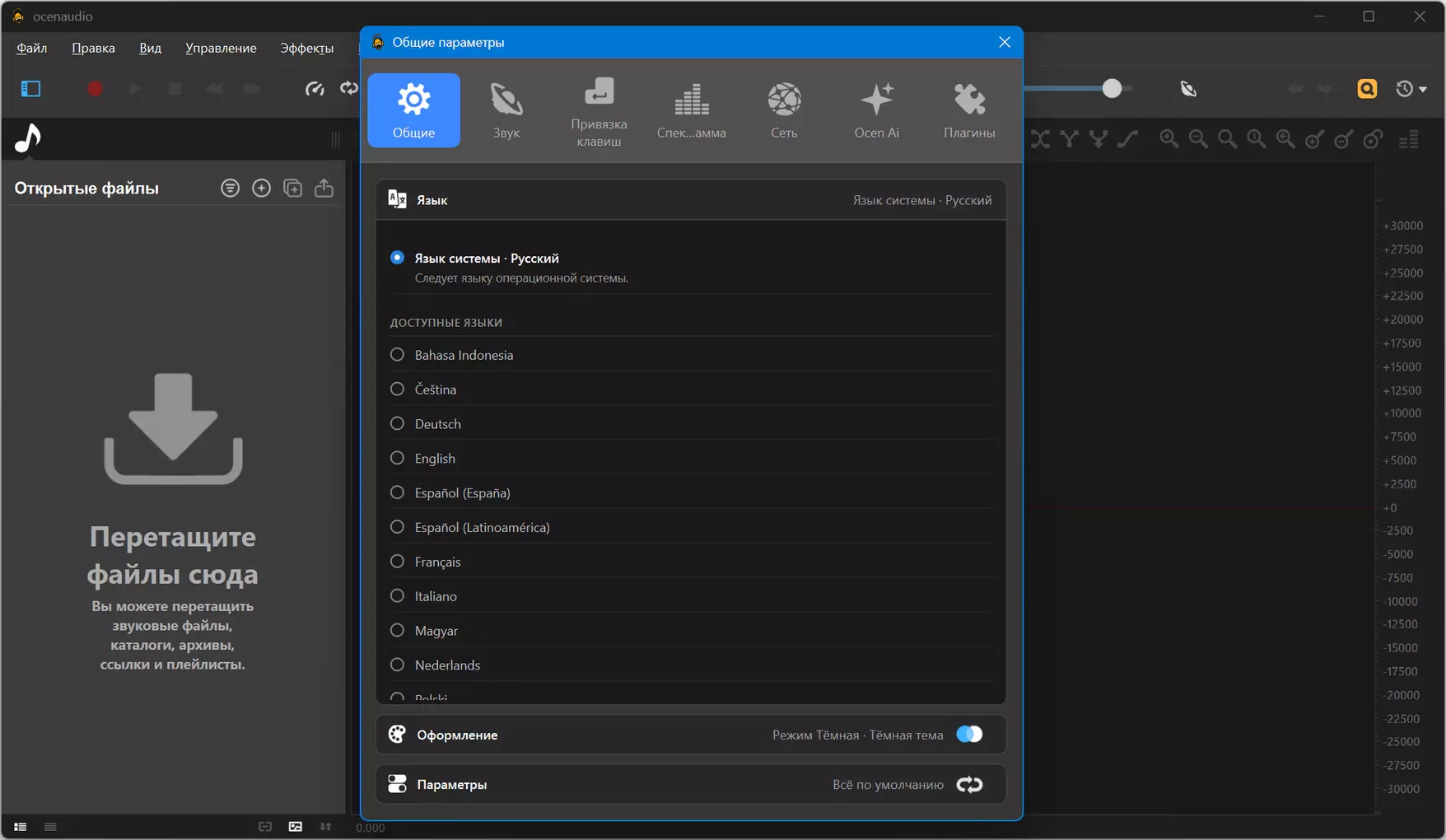Click the list view icon in status bar

tap(20, 827)
